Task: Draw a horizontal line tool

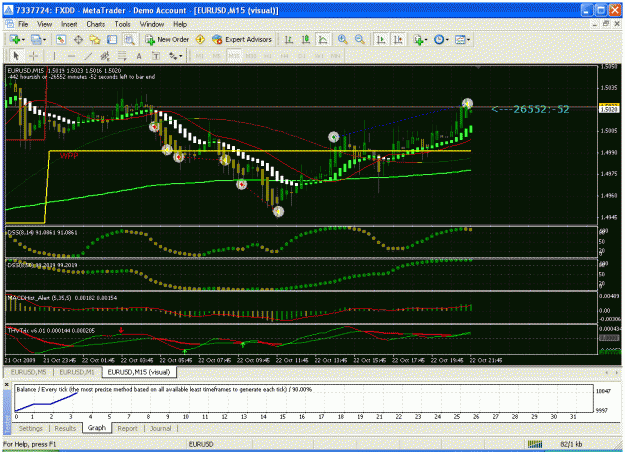Action: [x=71, y=56]
